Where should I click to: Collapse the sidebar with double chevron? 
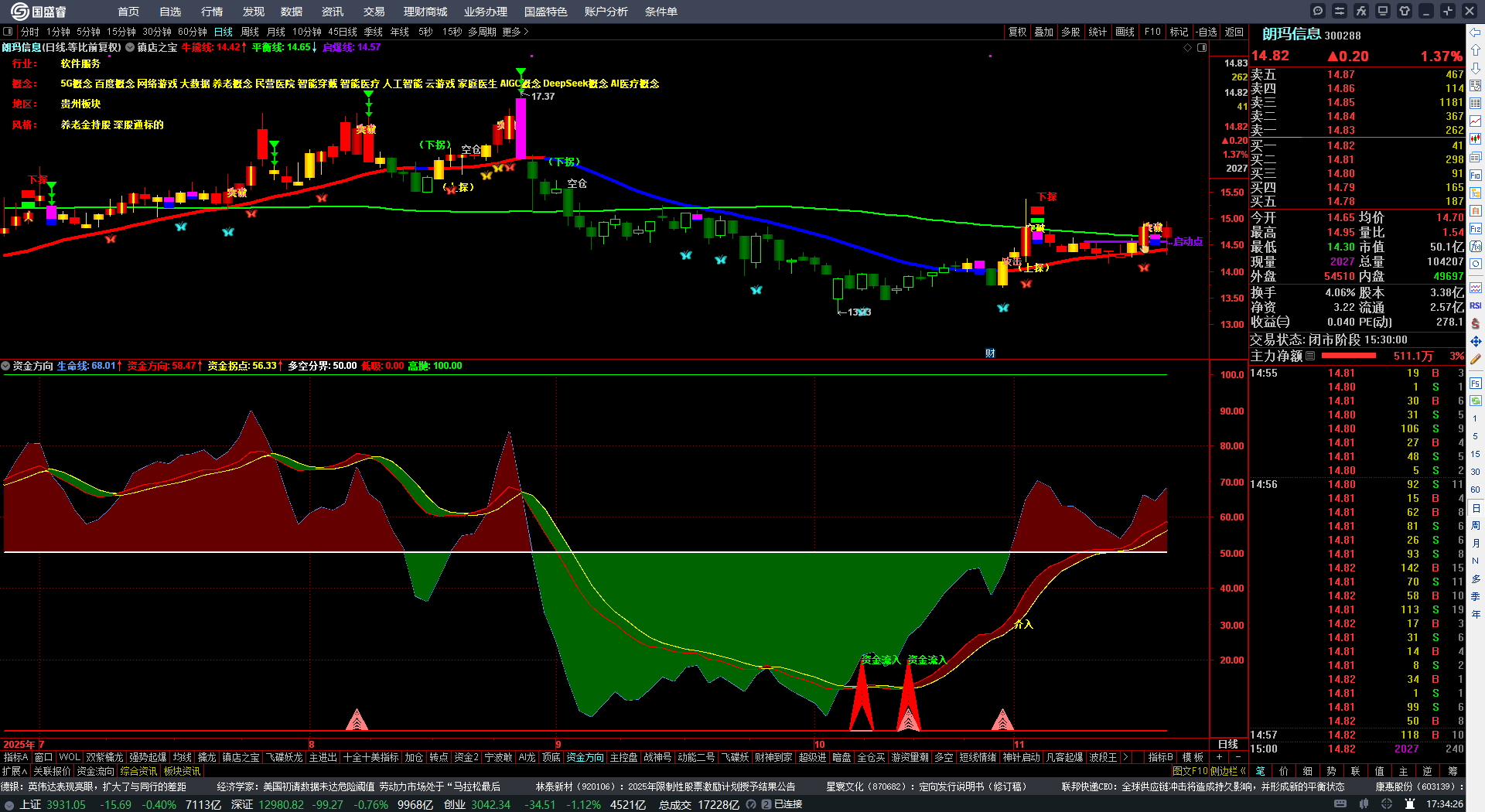[x=1243, y=771]
